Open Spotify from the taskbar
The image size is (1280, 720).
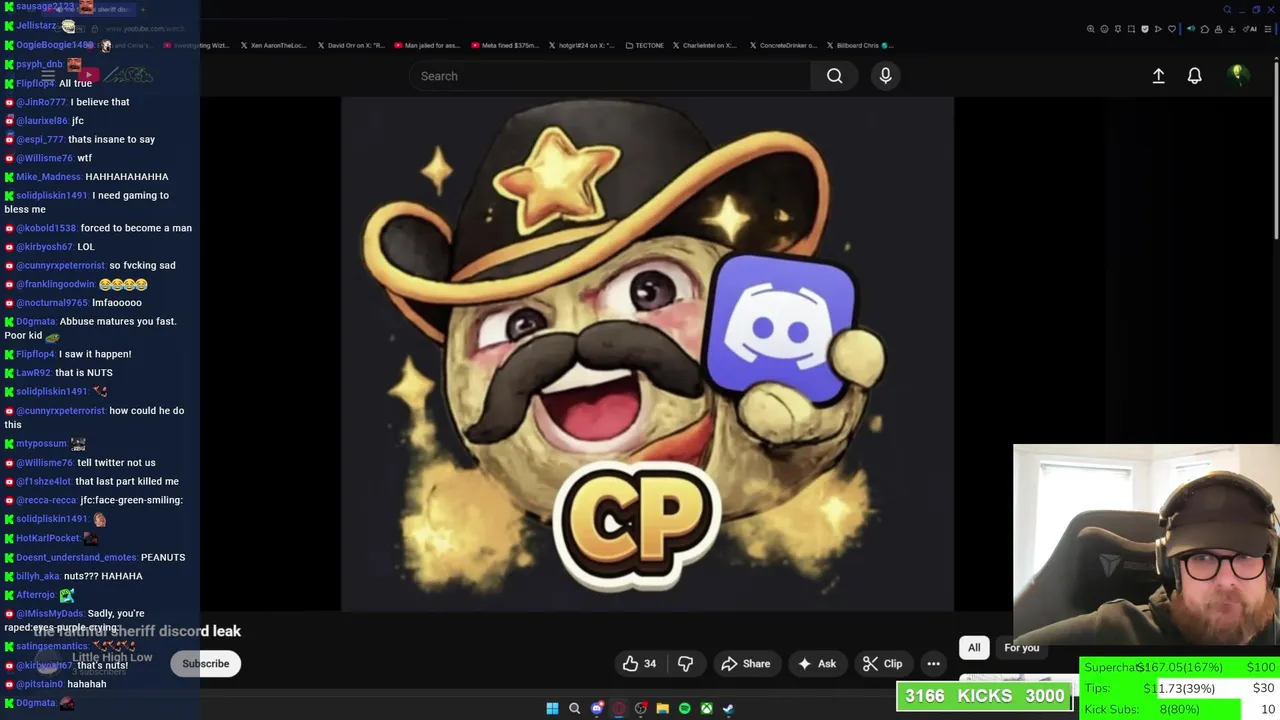tap(684, 709)
